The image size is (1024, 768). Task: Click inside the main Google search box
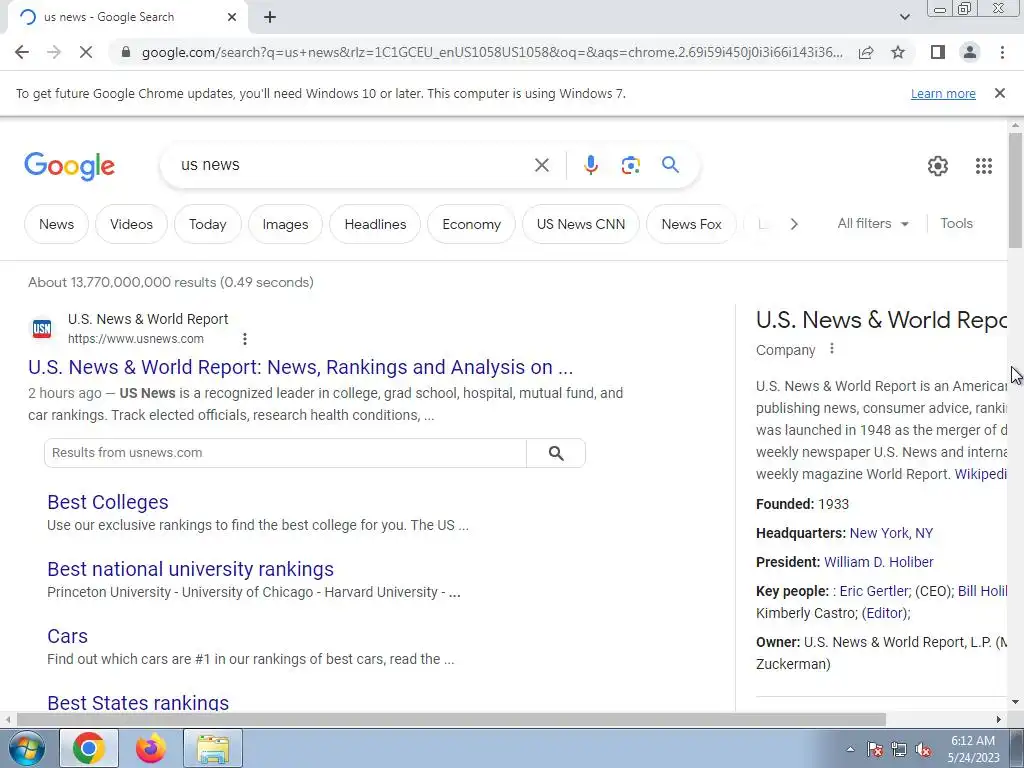coord(353,165)
